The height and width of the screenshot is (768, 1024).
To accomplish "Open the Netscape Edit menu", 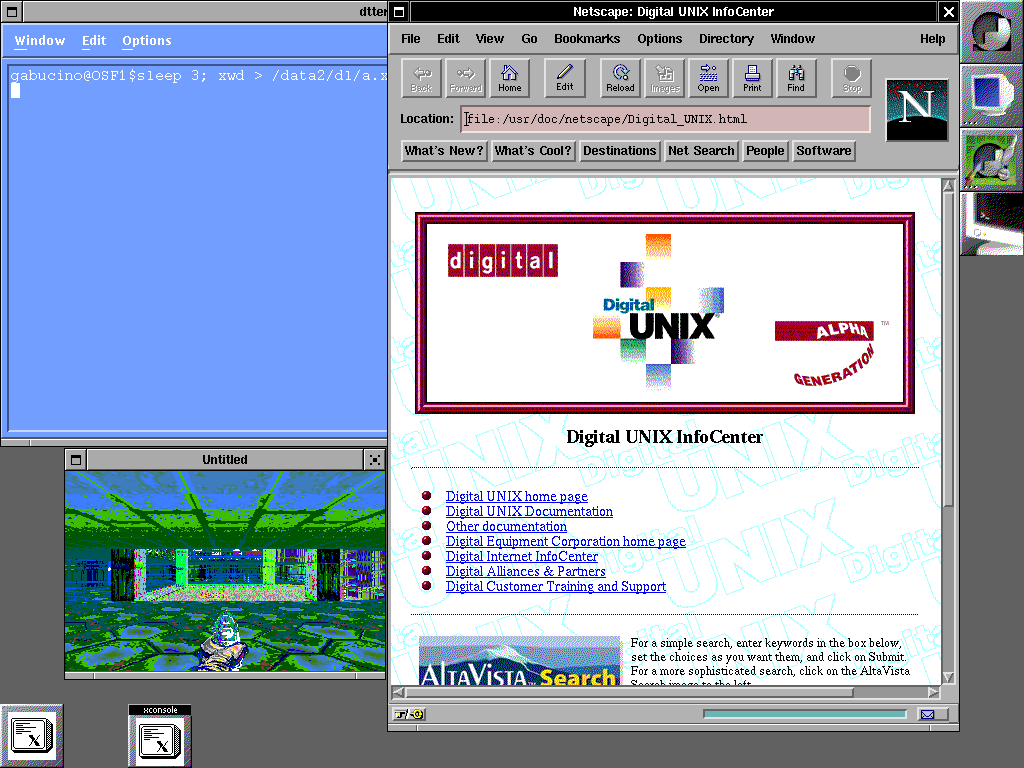I will click(448, 39).
